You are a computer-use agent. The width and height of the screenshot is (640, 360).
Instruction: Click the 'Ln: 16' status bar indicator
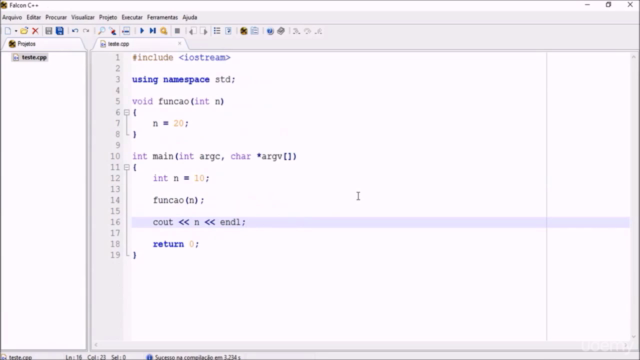74,357
